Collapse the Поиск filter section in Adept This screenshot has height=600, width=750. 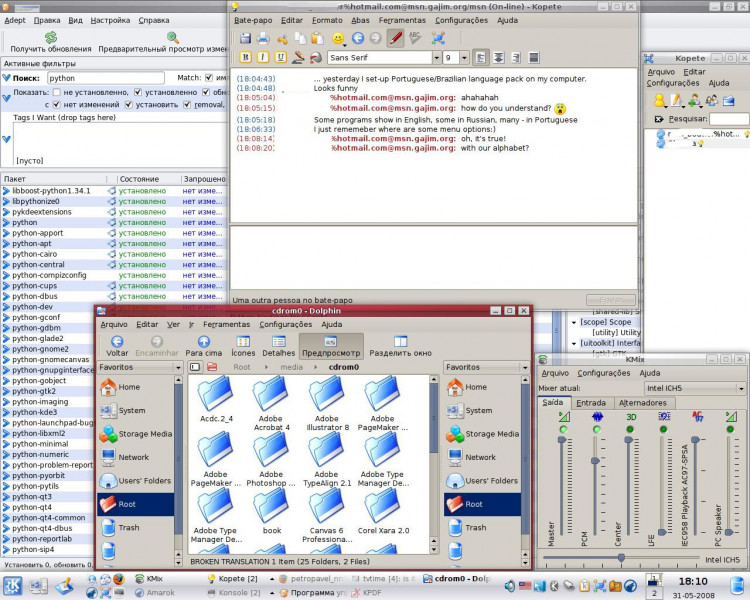6,78
